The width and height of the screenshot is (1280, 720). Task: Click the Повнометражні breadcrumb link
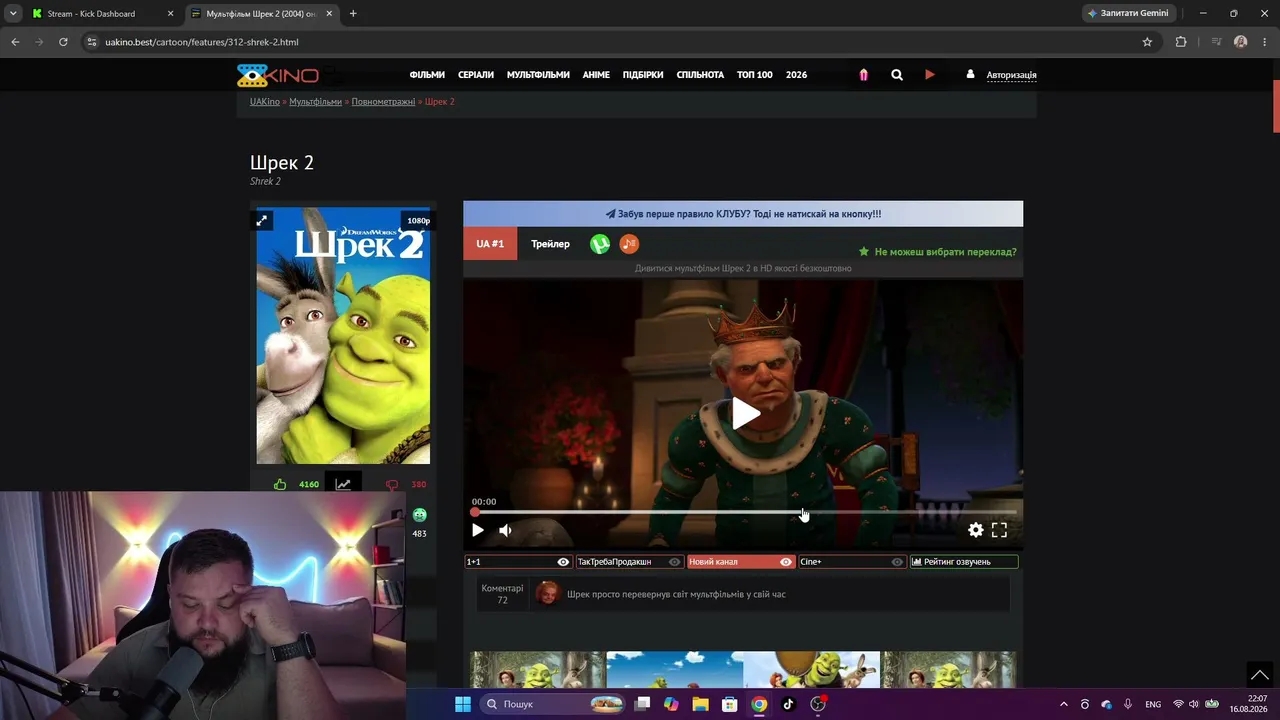tap(383, 102)
